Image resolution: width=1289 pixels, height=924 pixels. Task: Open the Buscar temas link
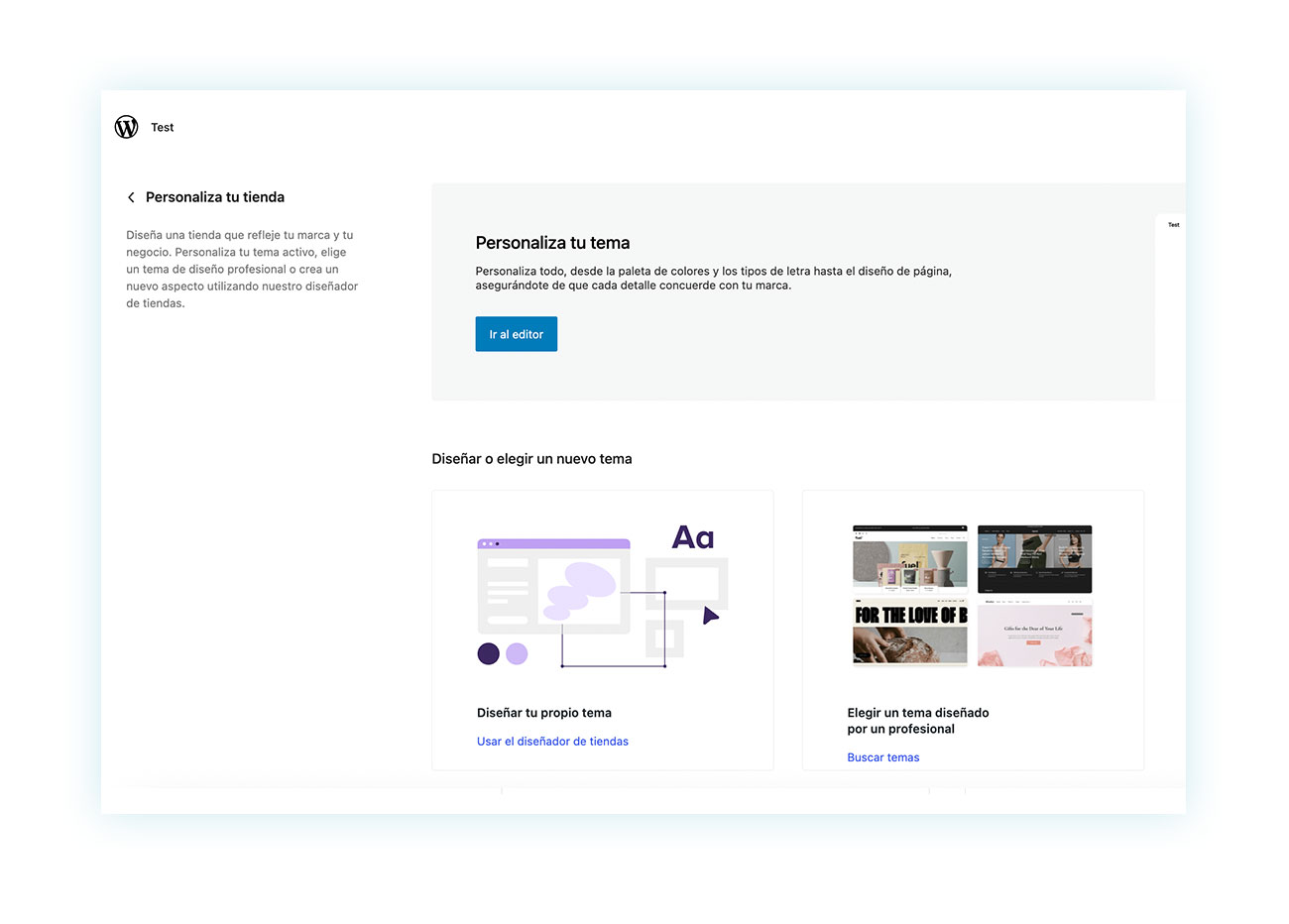click(883, 757)
